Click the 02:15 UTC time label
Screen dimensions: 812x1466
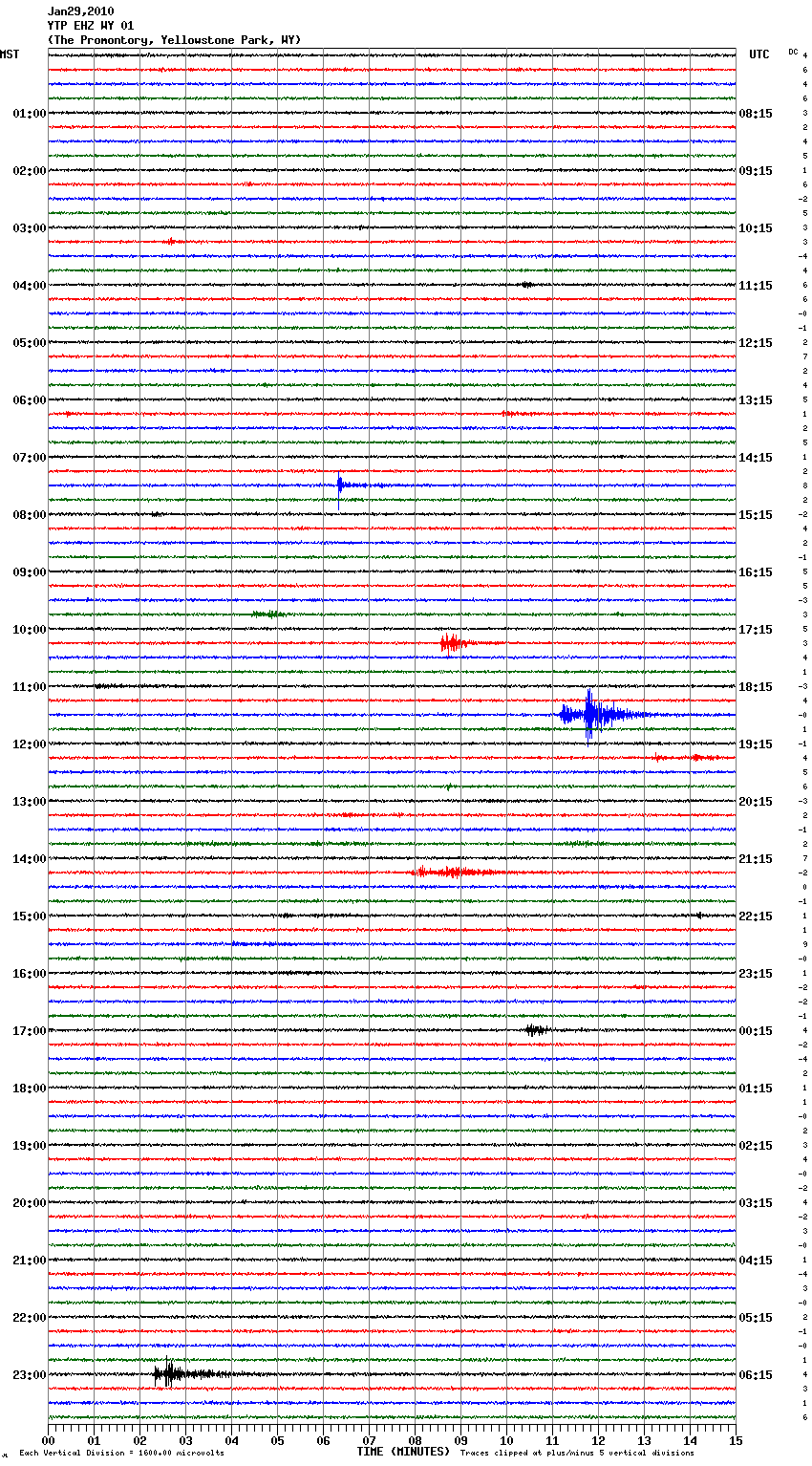[756, 1146]
